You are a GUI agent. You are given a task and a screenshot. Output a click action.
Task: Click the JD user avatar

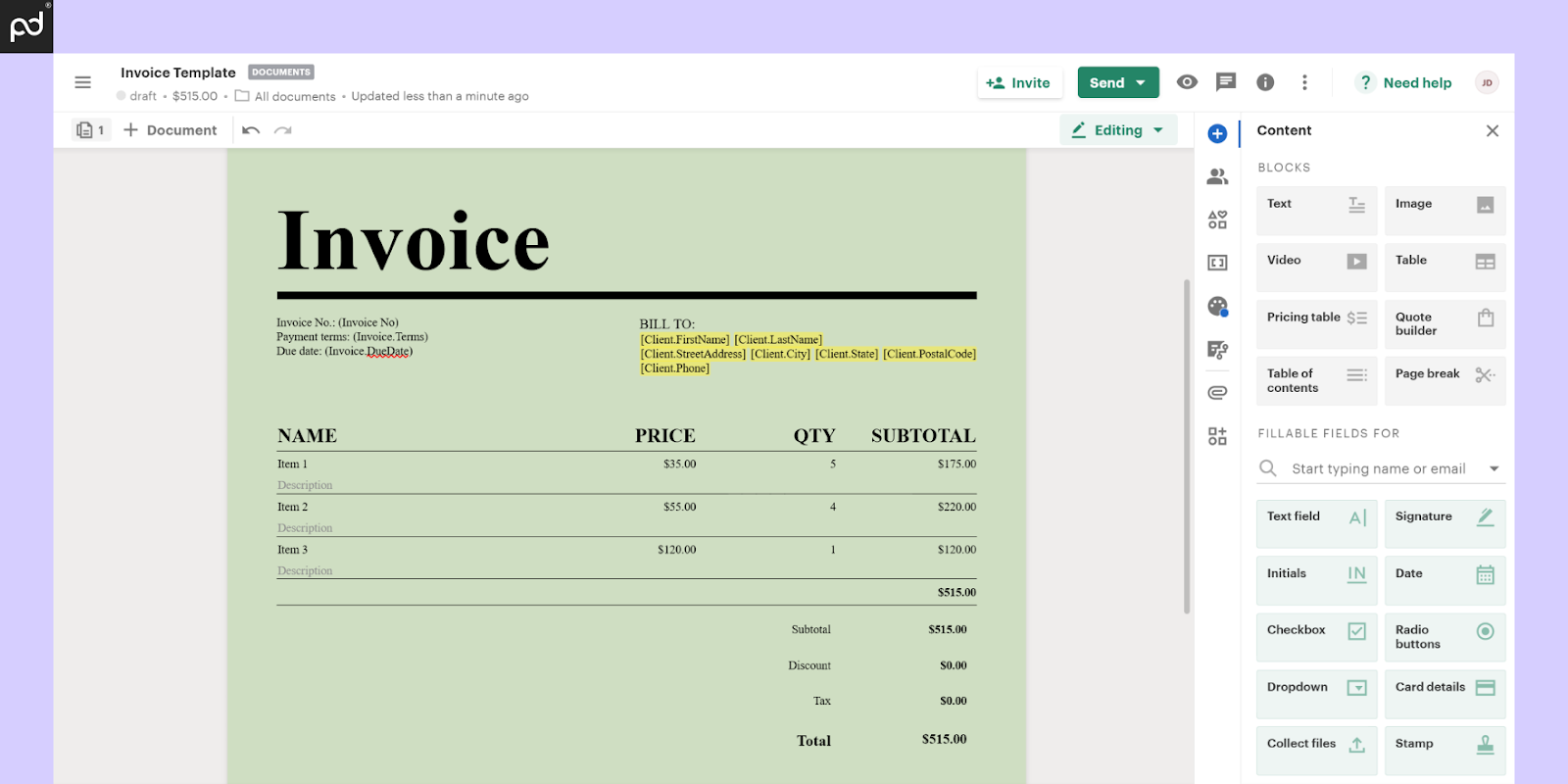(1487, 82)
